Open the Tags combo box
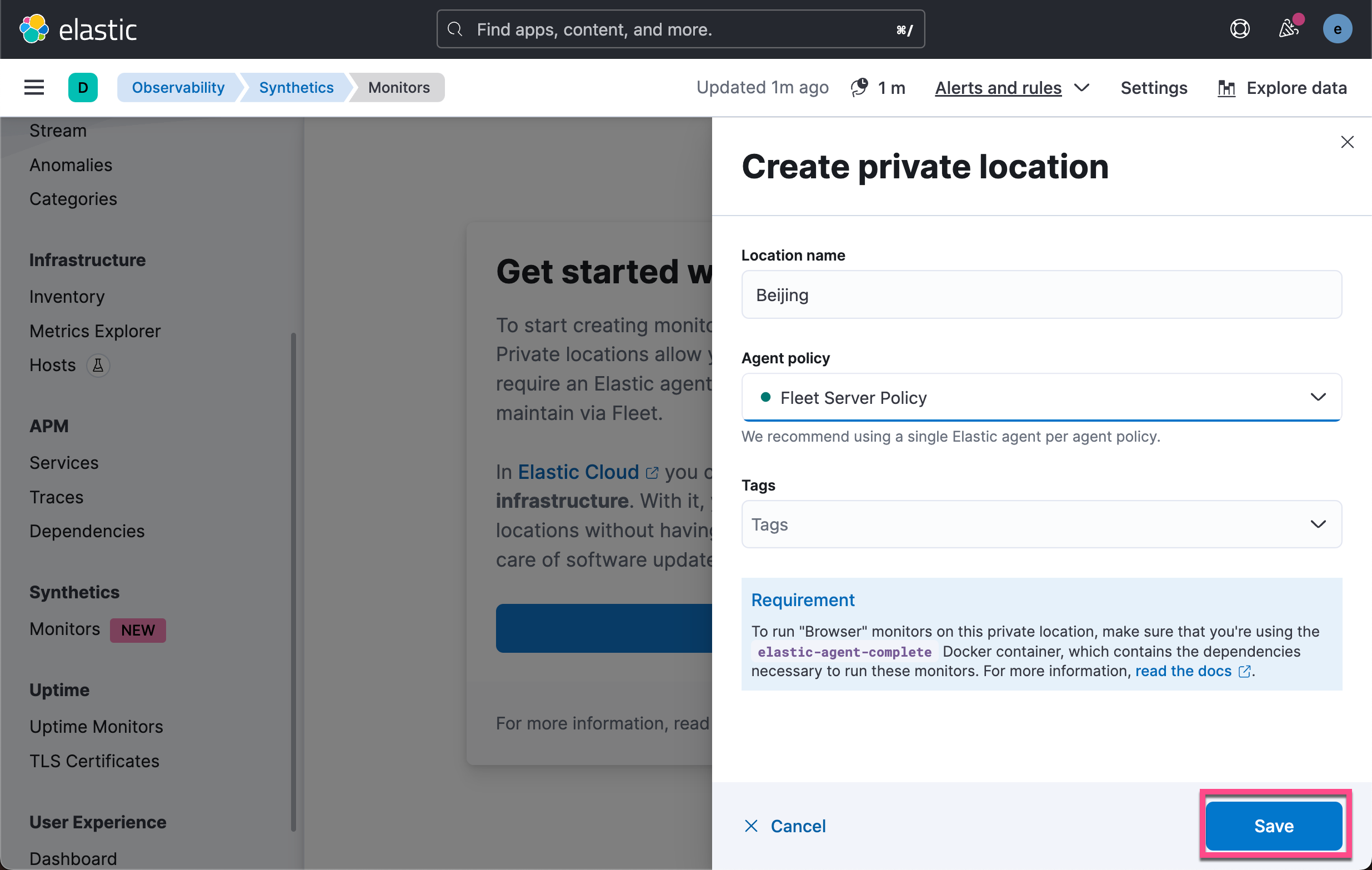Image resolution: width=1372 pixels, height=870 pixels. tap(1041, 524)
